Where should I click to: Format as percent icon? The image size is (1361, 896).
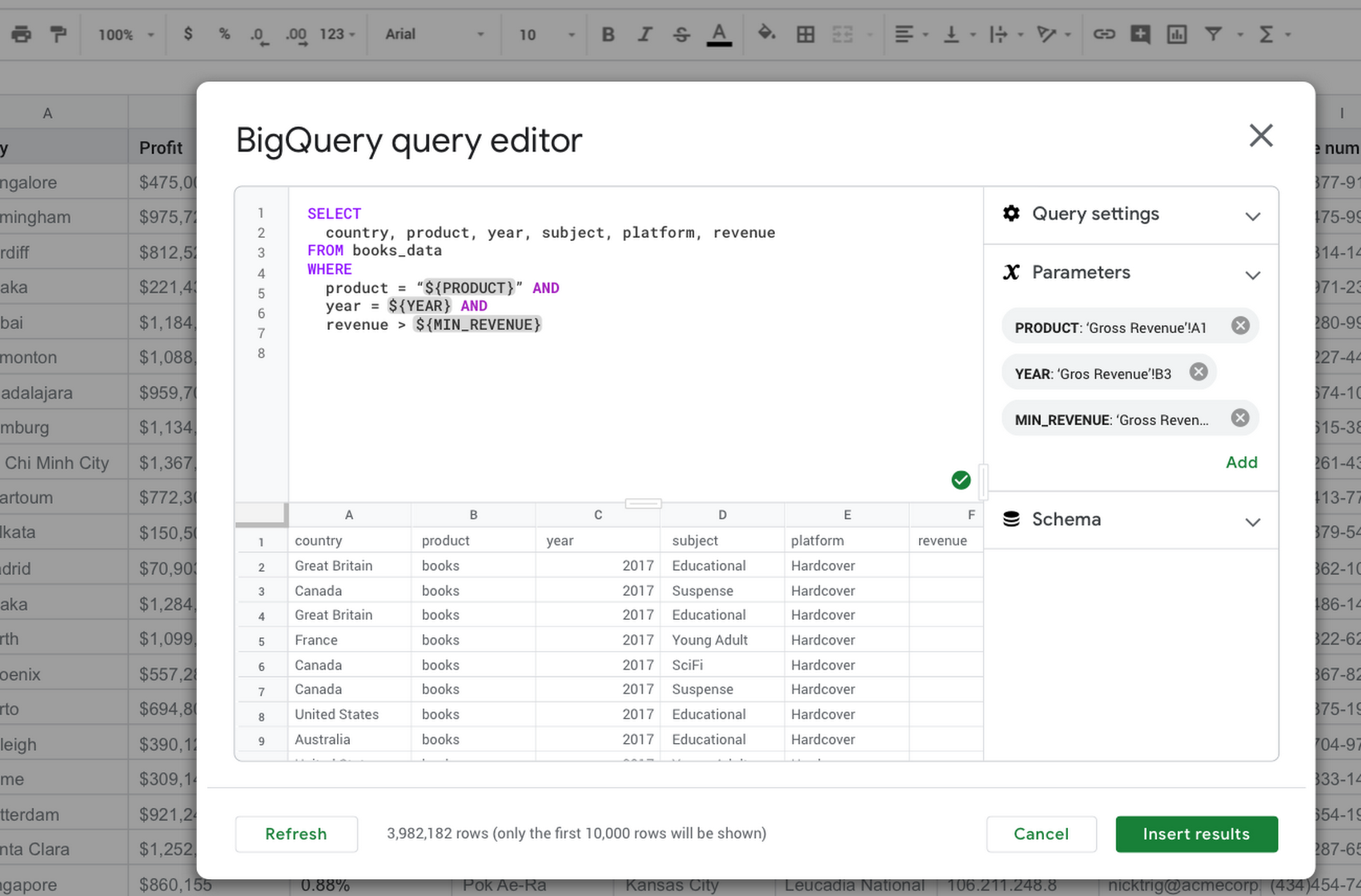pos(224,34)
